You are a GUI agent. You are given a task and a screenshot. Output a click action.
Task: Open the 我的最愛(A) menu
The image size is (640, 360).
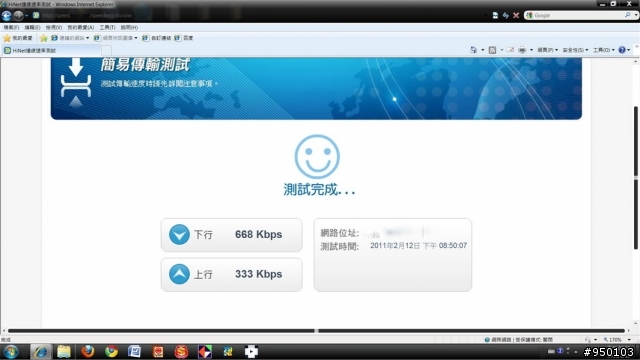[x=80, y=27]
